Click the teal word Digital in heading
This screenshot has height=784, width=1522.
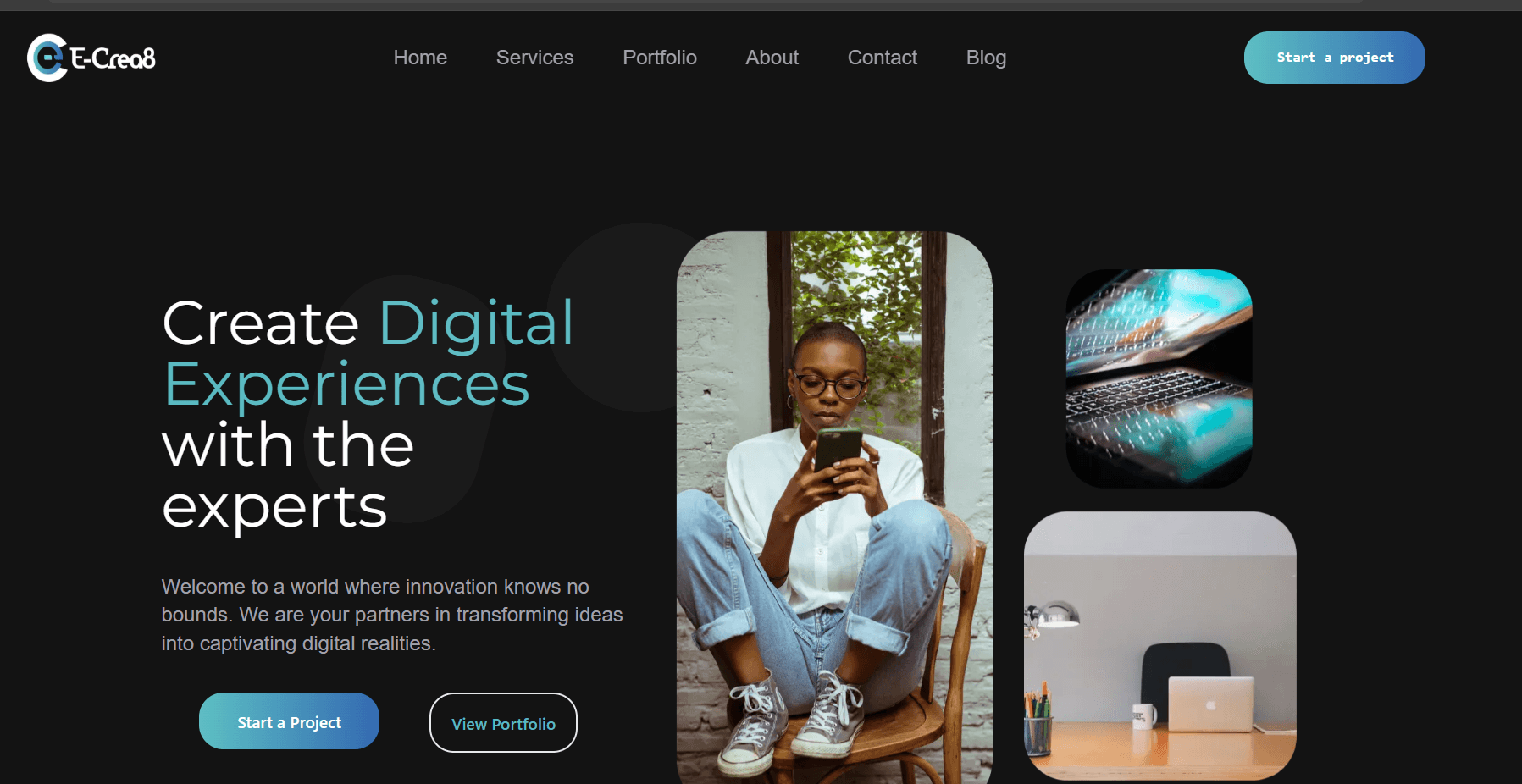(x=476, y=323)
